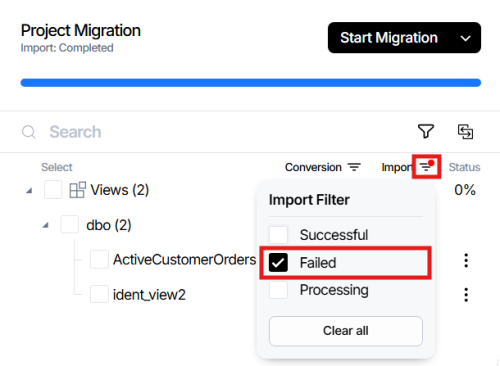The image size is (500, 366).
Task: Select the Views (2) checkbox
Action: point(53,190)
